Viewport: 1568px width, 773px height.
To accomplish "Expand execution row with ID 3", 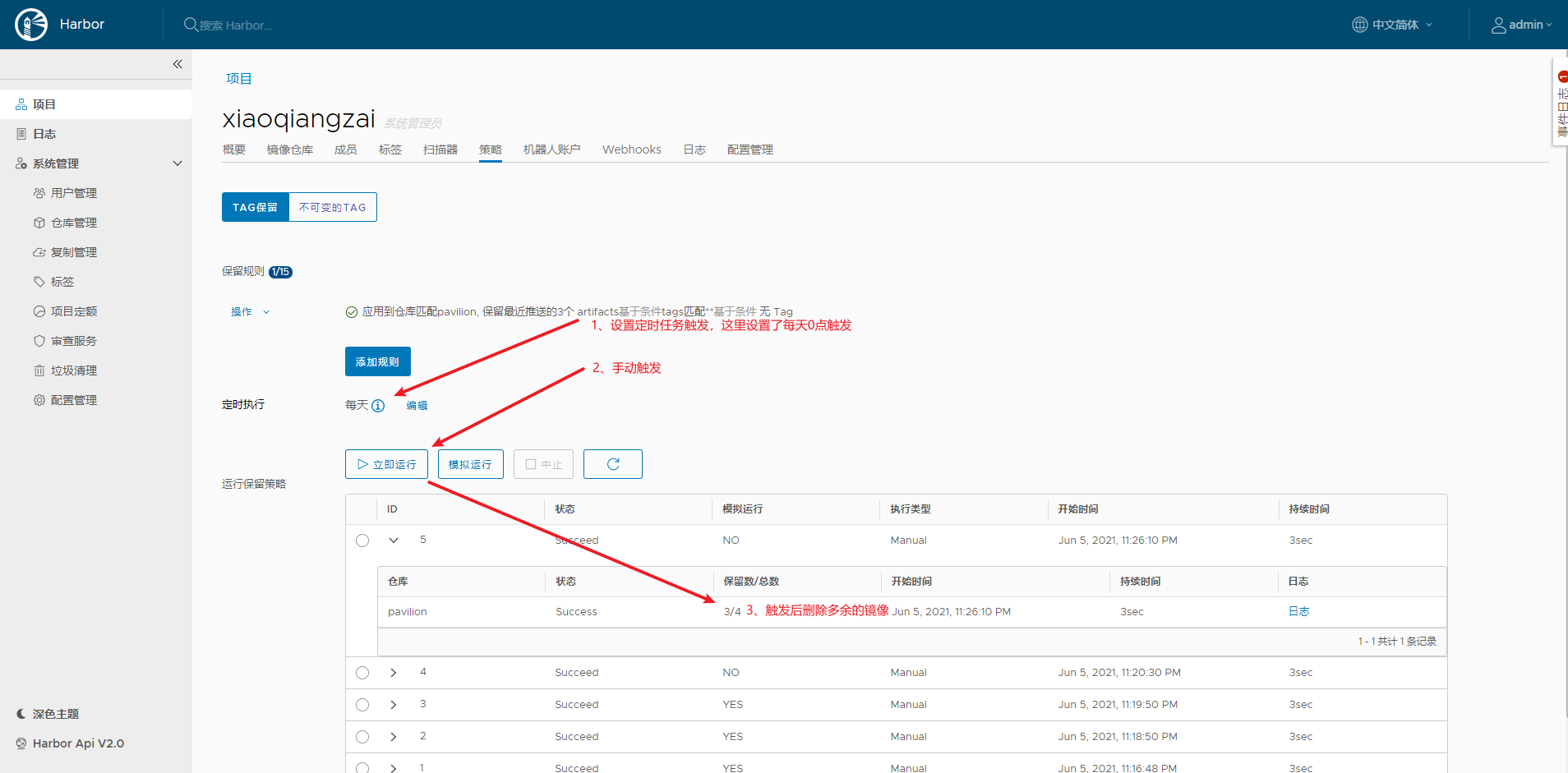I will point(394,705).
